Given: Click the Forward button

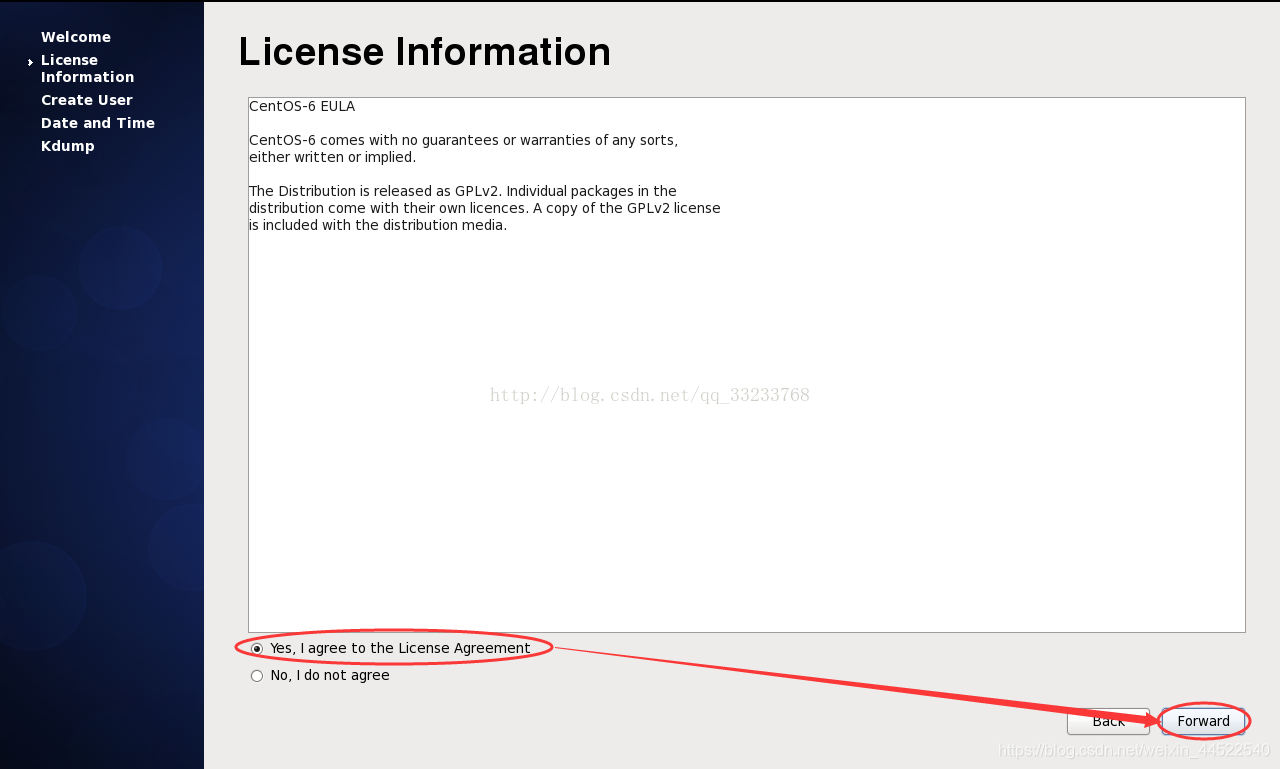Looking at the screenshot, I should point(1203,721).
